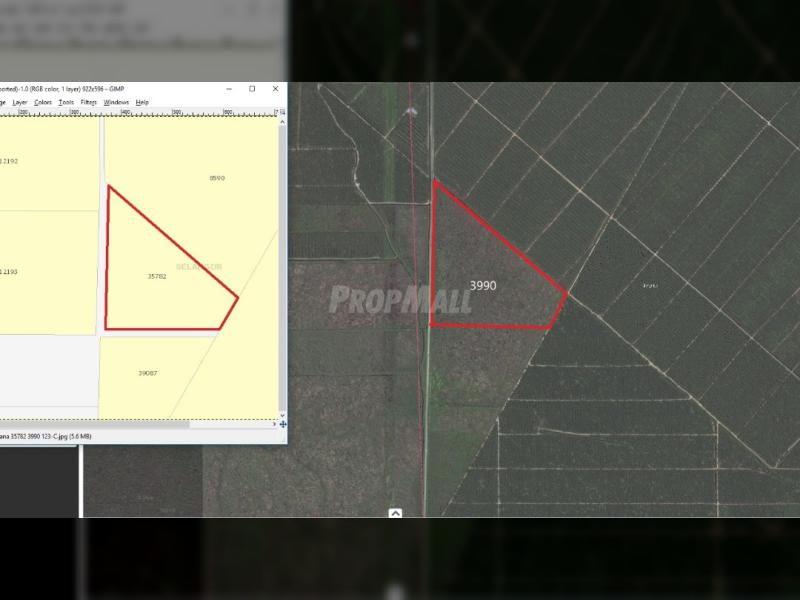
Task: Click the canvas navigation cross-arrow icon
Action: (x=283, y=424)
